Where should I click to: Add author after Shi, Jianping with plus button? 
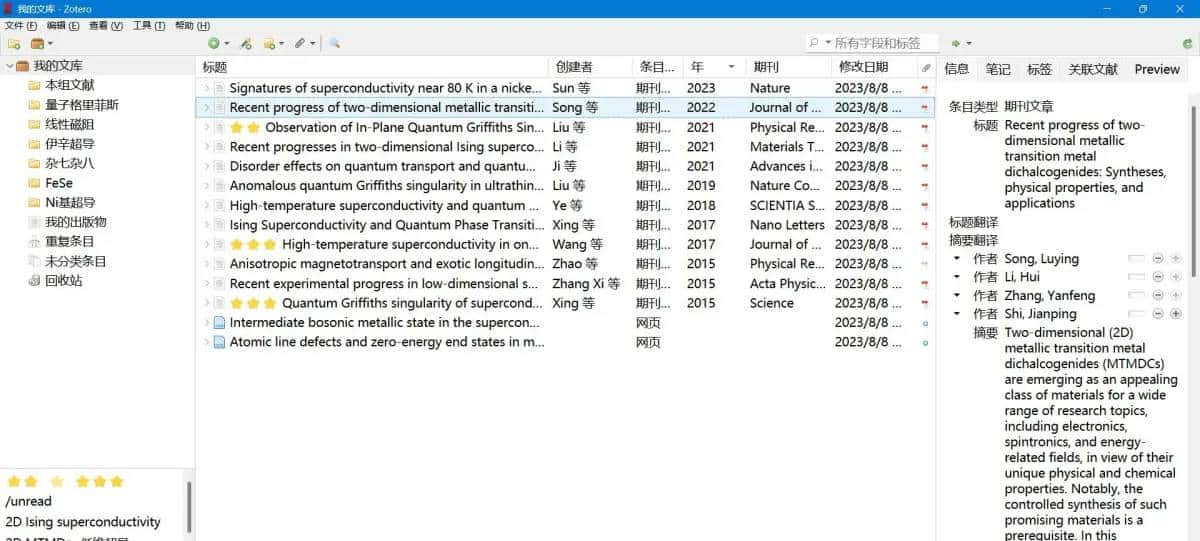(1175, 314)
